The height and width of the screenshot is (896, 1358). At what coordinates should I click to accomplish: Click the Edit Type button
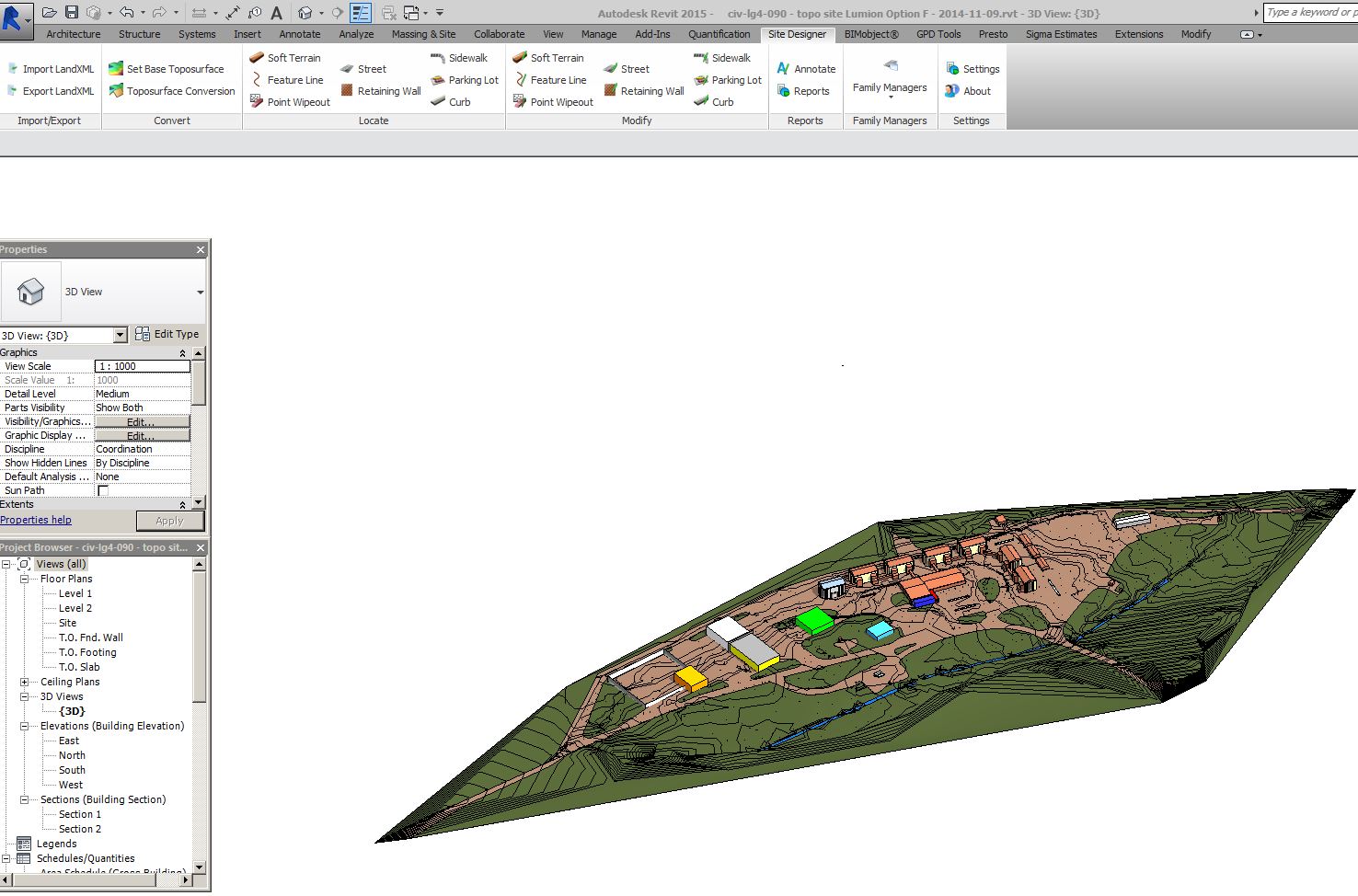[167, 334]
